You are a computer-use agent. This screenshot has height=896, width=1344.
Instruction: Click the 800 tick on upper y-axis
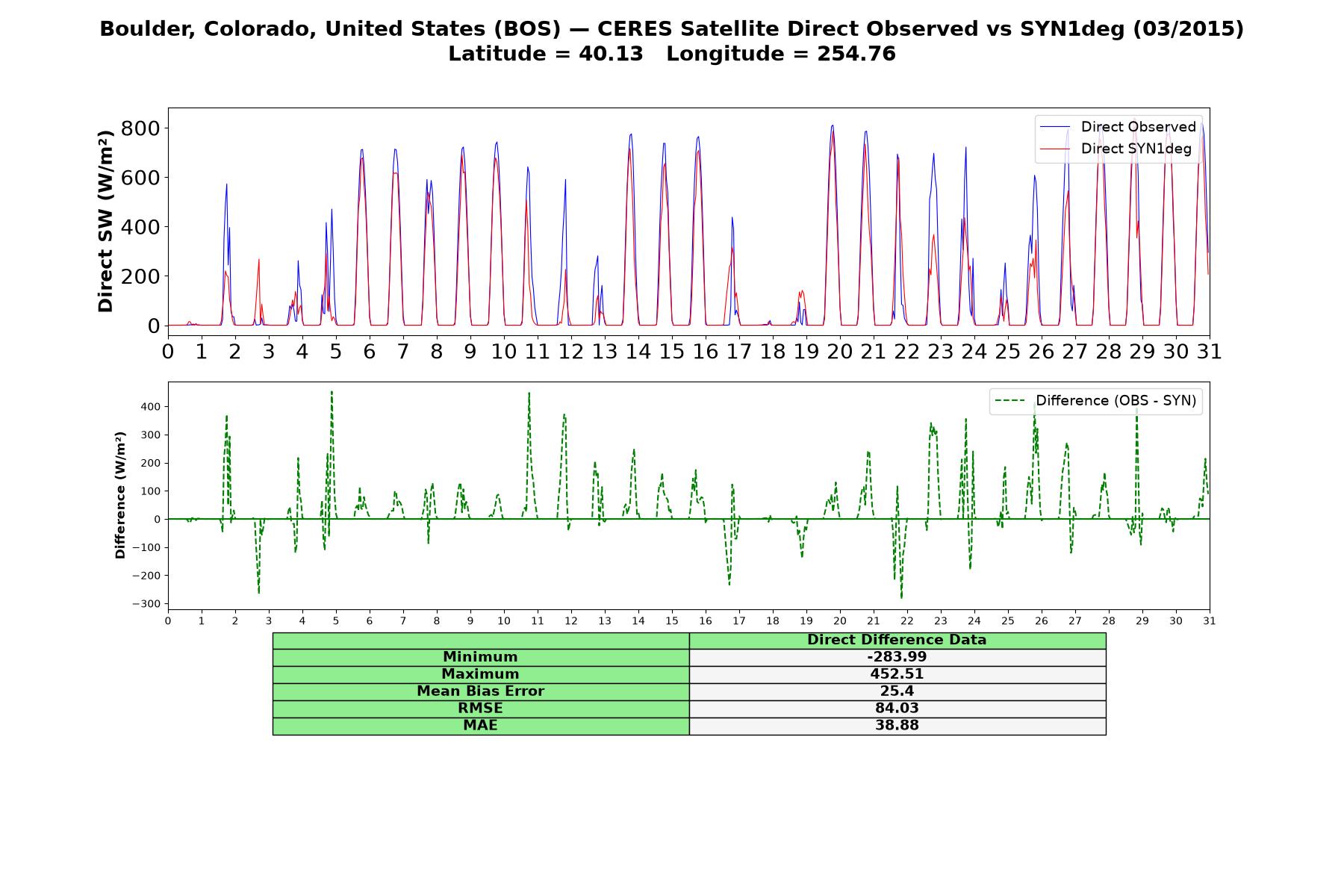click(140, 128)
